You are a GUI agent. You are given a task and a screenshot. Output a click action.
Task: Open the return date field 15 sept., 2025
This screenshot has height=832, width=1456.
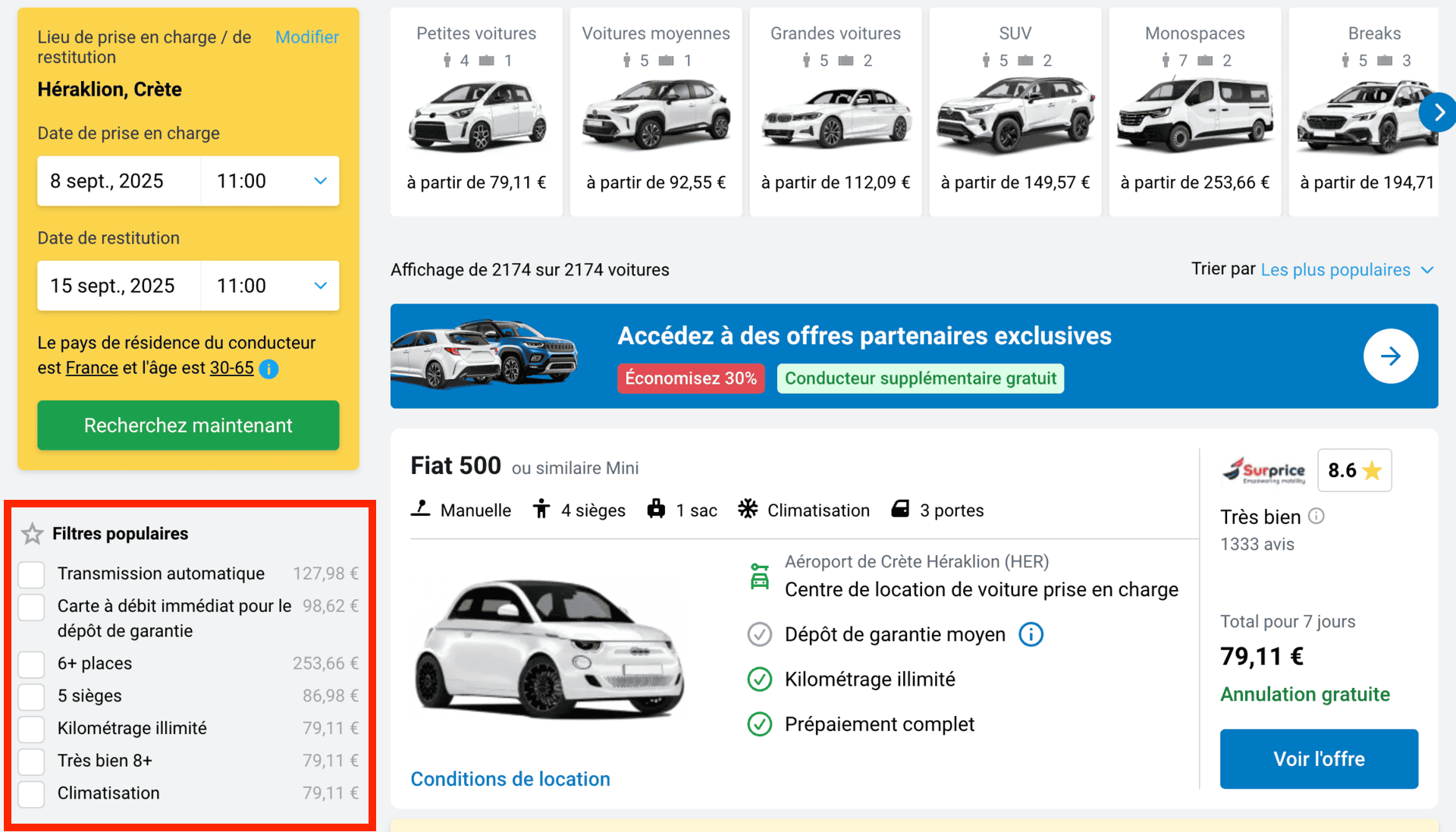119,285
